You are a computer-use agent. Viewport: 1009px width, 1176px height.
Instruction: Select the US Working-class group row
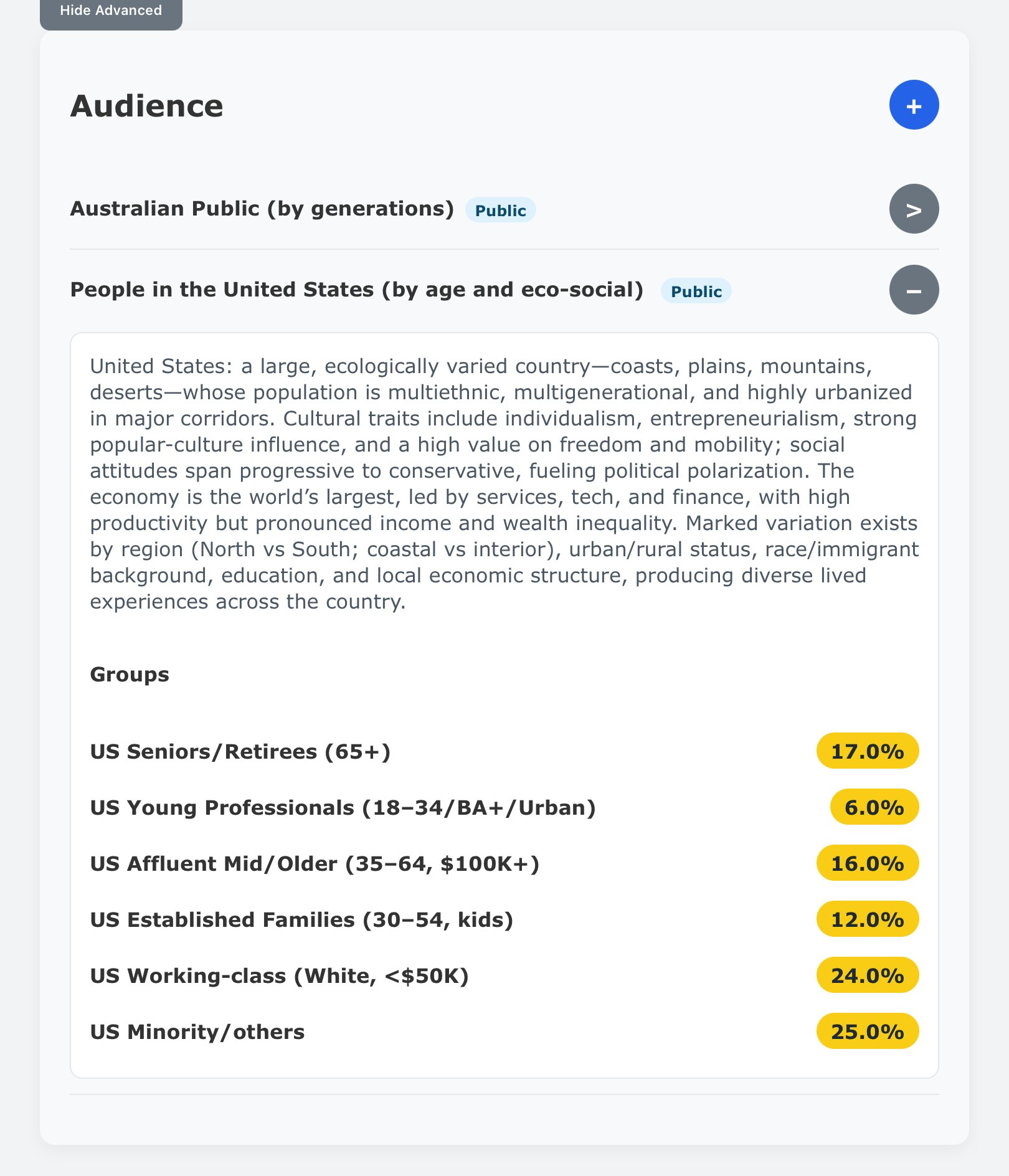click(279, 976)
